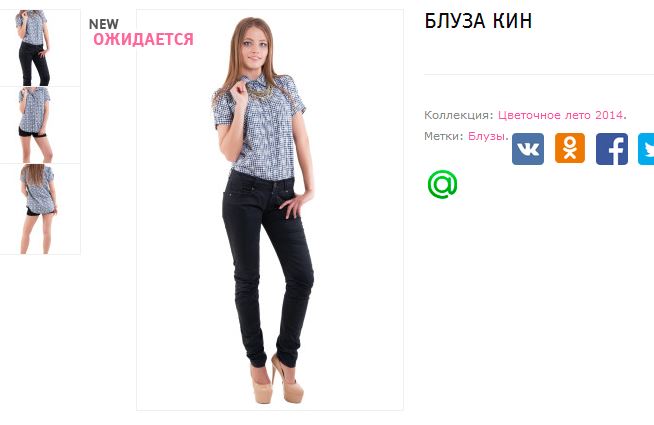Show the back view thumbnail
Screen dimensions: 654x425
39,209
